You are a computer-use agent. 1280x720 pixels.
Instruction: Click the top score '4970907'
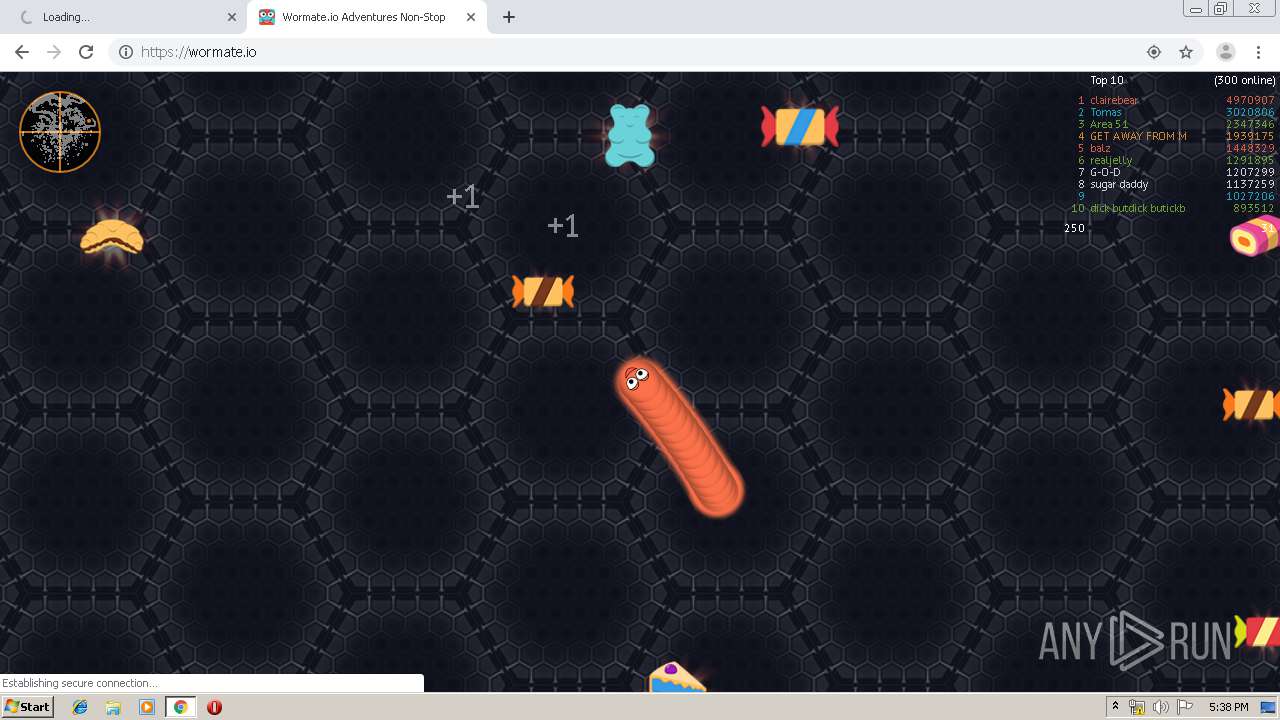(1250, 100)
